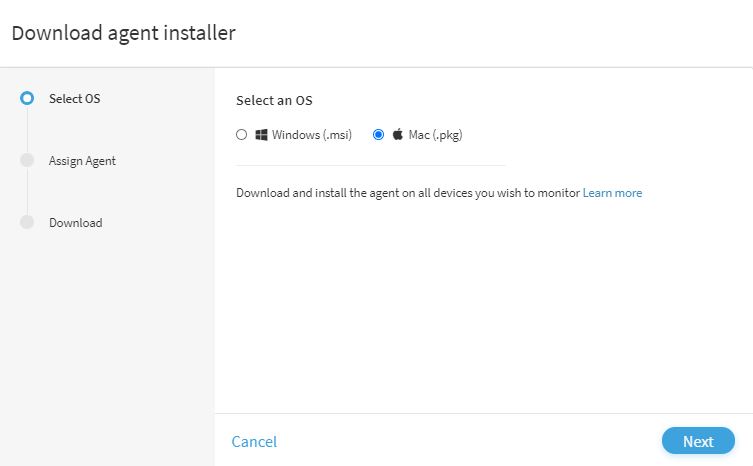
Task: Click the Select an OS heading
Action: coord(274,100)
